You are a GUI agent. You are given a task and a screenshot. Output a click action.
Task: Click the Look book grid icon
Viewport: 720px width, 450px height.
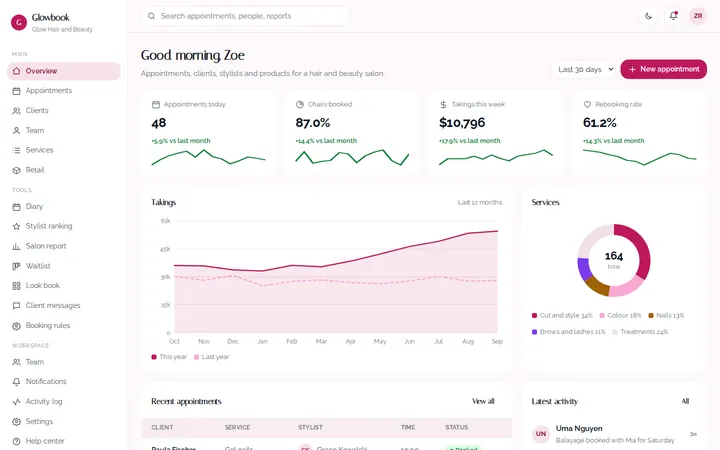[x=17, y=286]
